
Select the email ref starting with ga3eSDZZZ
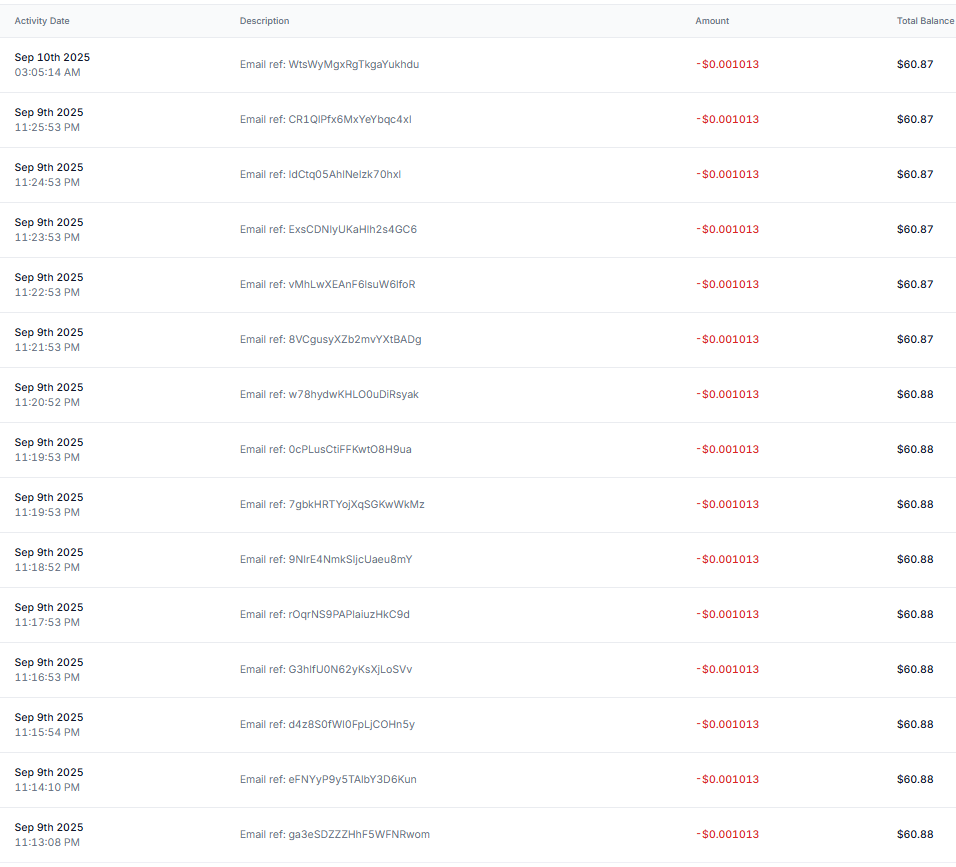334,835
